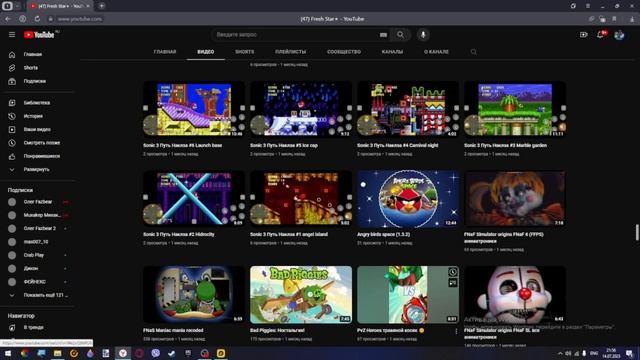This screenshot has height=360, width=640.
Task: Open browser downloads icon
Action: pos(632,19)
